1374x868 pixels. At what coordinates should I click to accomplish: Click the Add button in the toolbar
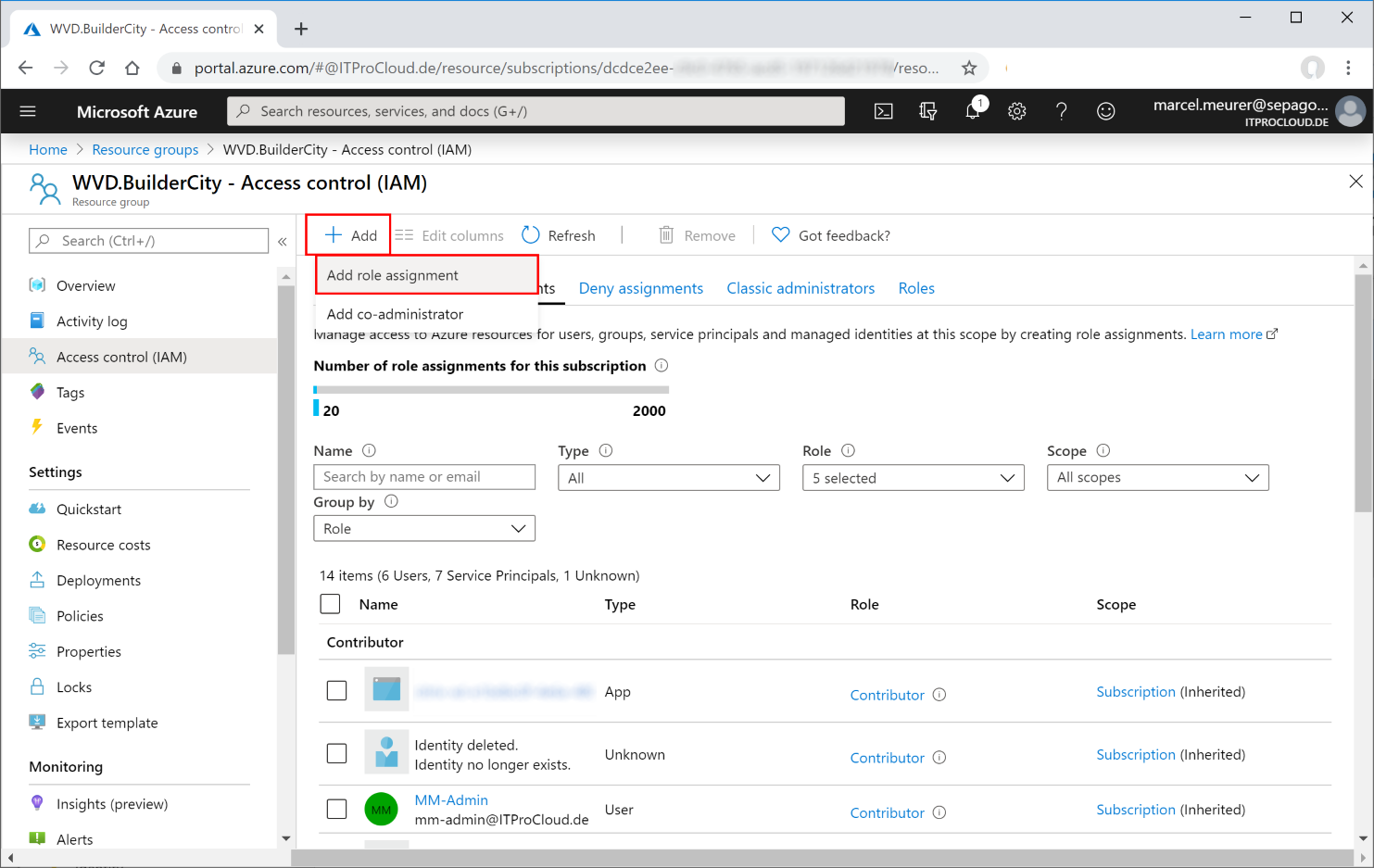pos(350,235)
